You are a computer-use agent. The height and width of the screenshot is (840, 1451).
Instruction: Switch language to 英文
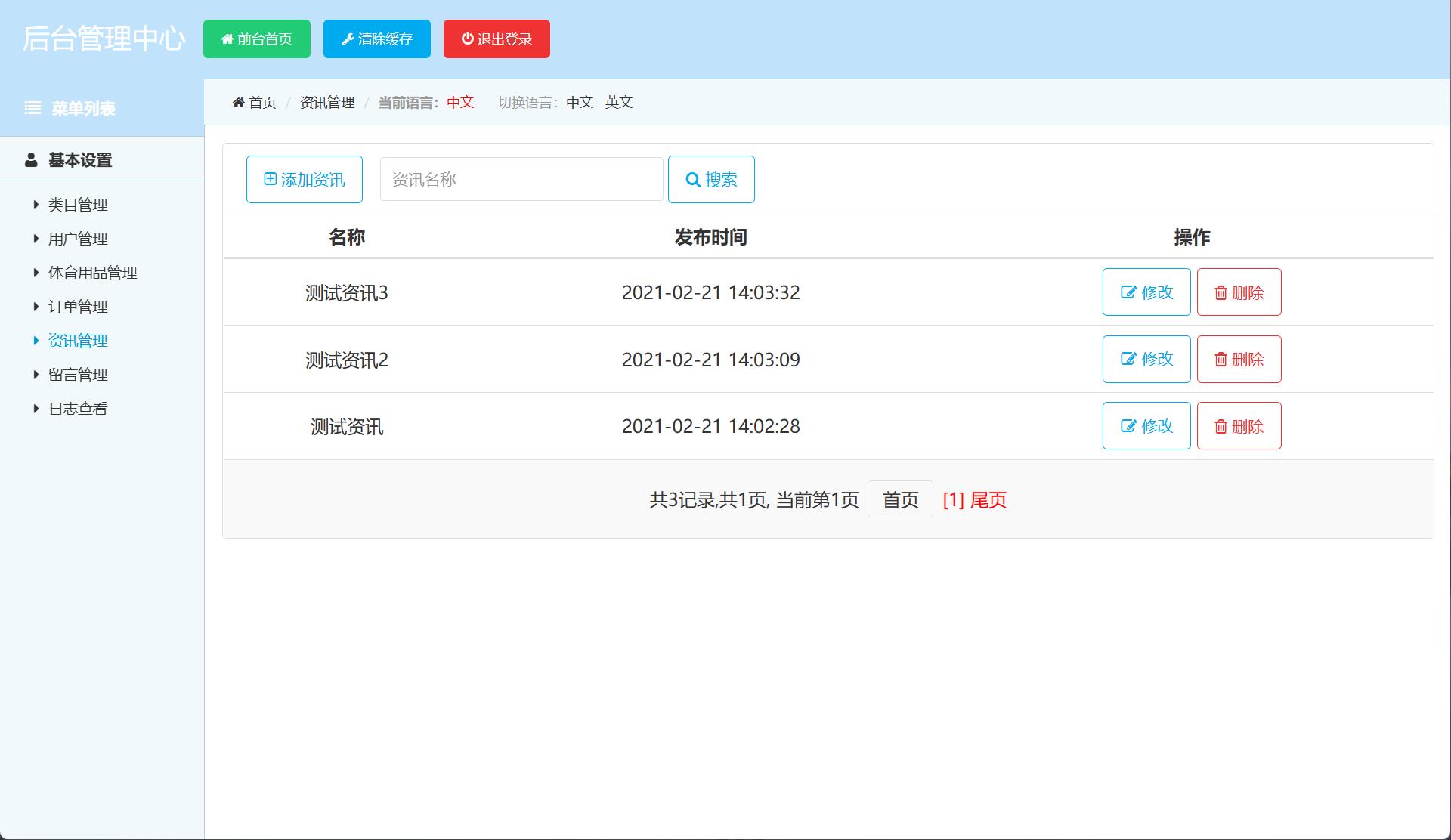(619, 102)
